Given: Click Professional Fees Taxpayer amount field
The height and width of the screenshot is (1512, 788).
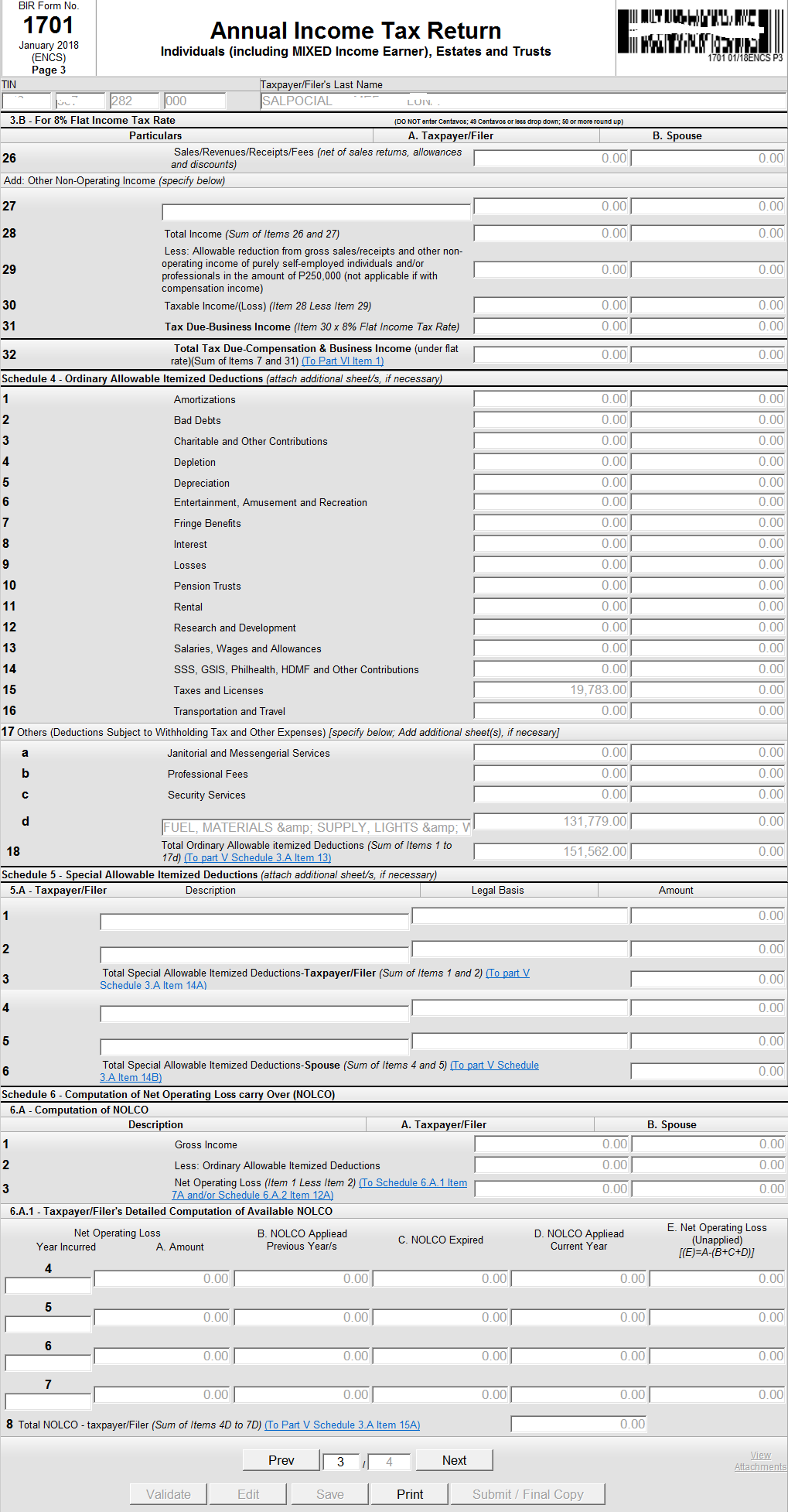Looking at the screenshot, I should pyautogui.click(x=551, y=774).
